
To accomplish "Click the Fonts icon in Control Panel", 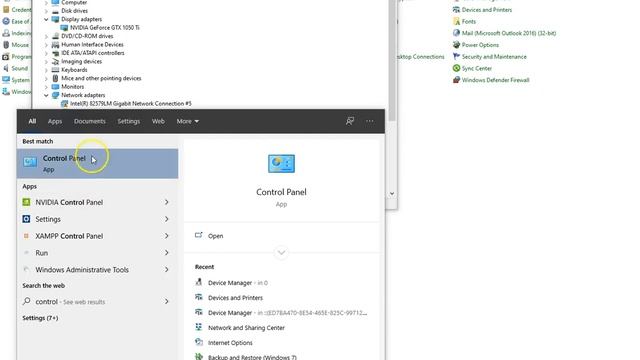I will (456, 21).
